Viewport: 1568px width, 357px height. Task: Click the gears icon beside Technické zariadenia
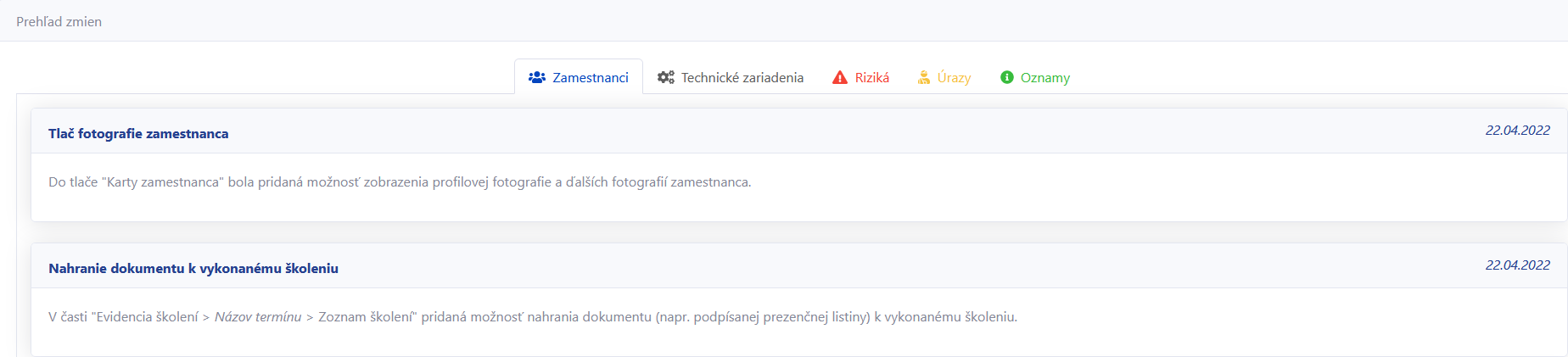[666, 77]
